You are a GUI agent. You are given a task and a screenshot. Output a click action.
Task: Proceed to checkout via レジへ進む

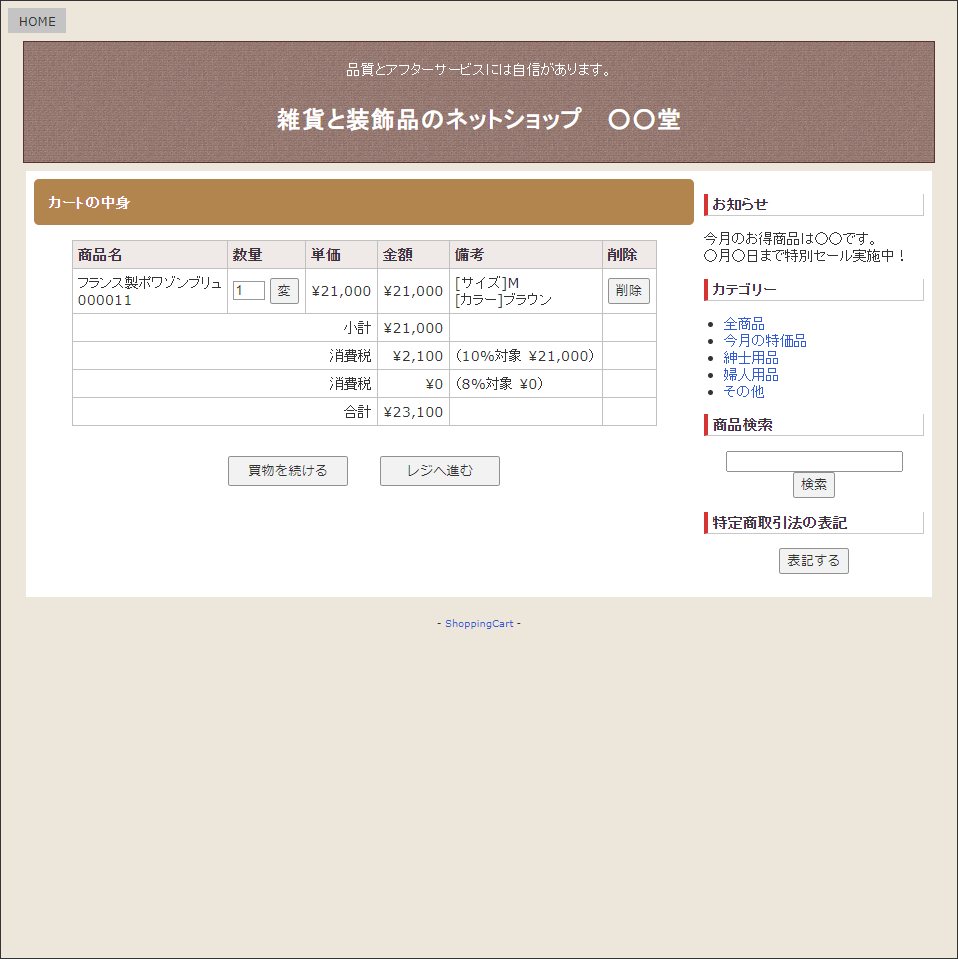439,471
